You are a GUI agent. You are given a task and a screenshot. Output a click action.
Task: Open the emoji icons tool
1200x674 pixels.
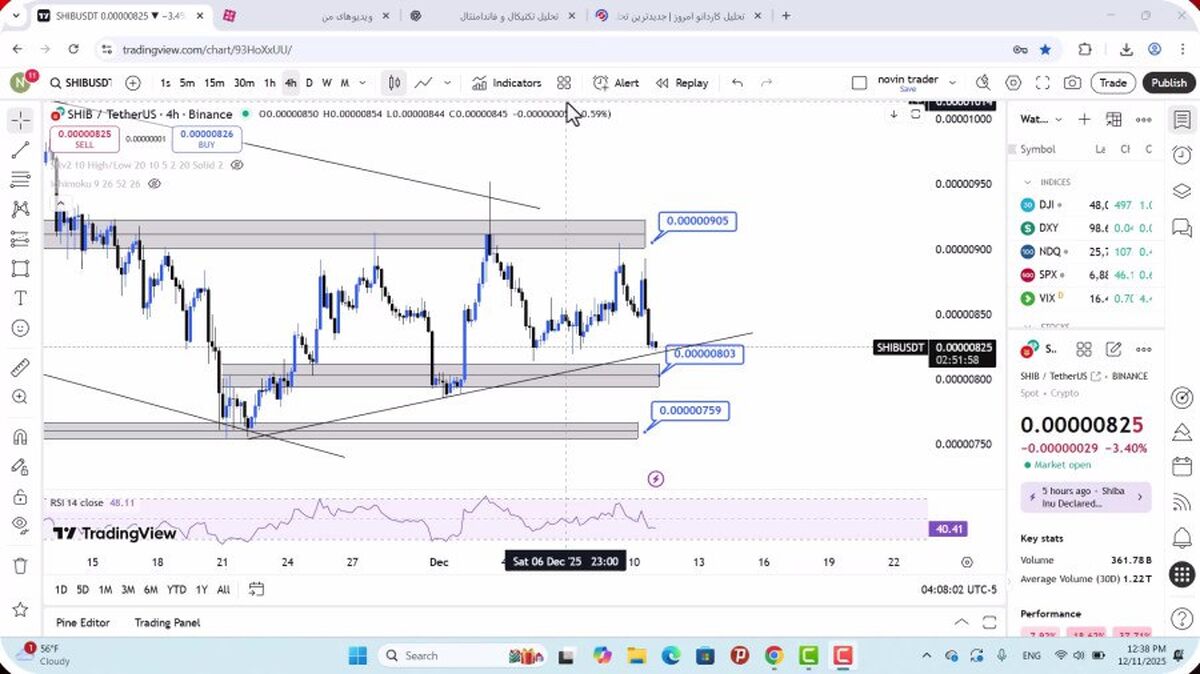pos(20,328)
